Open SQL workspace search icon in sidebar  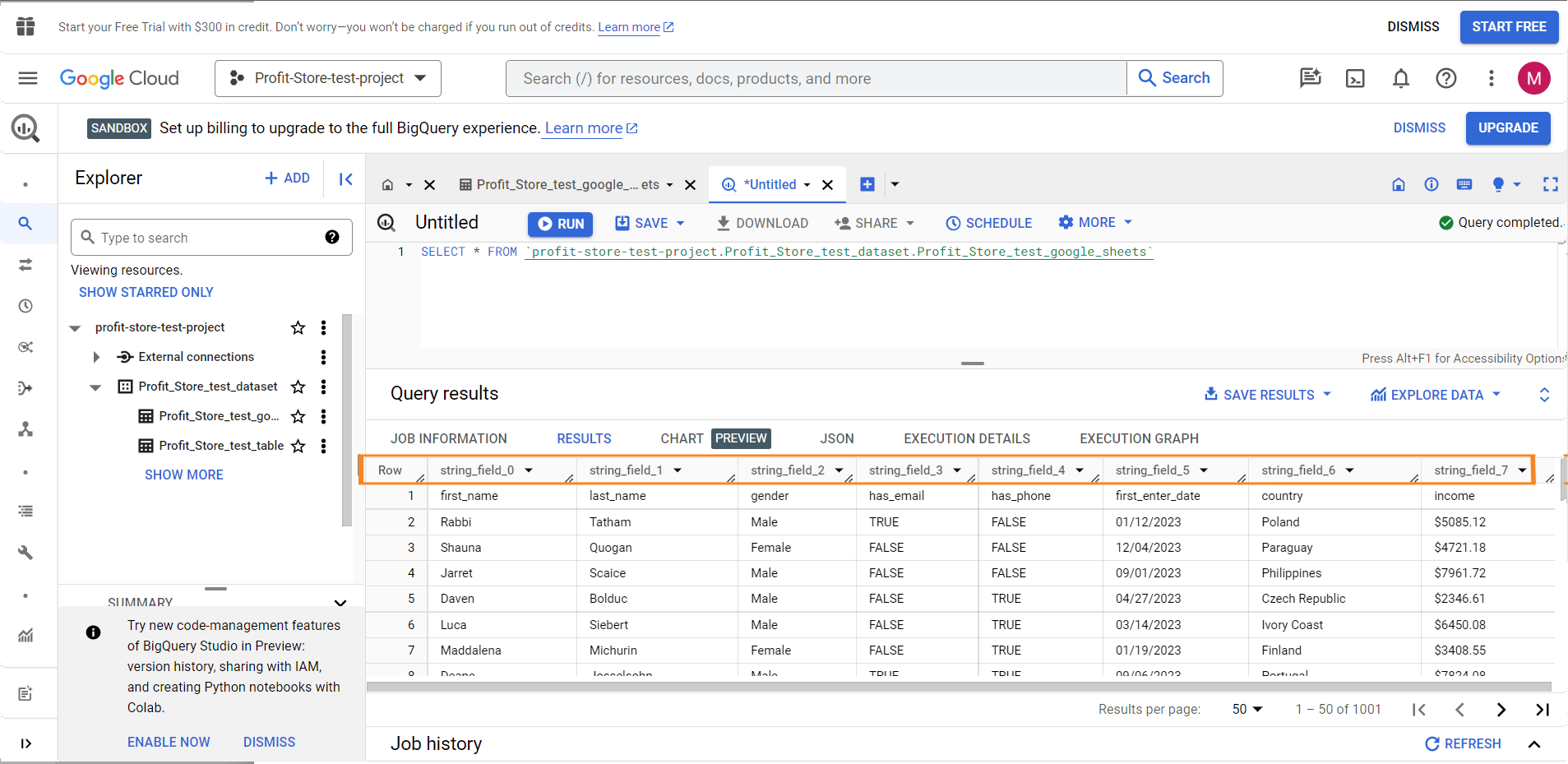pyautogui.click(x=25, y=224)
